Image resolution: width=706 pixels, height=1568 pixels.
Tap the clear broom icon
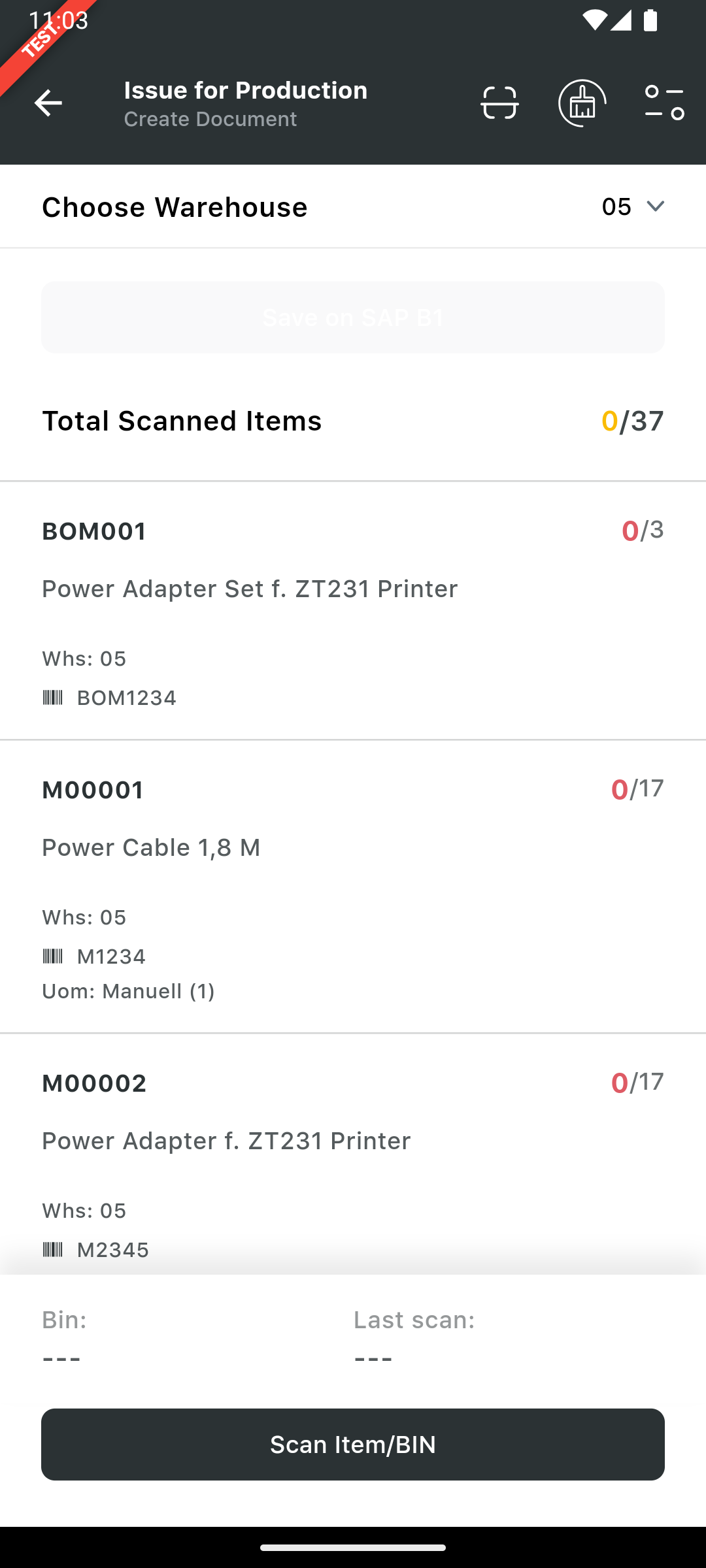coord(582,103)
